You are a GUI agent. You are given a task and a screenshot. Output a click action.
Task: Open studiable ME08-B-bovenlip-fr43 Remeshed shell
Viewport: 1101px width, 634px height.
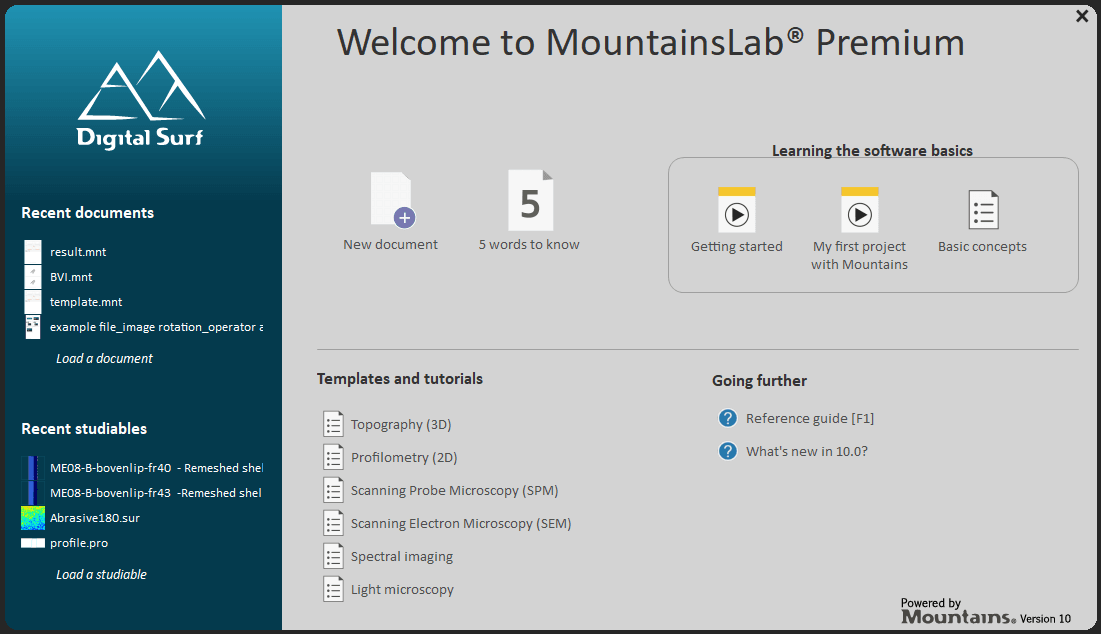[x=156, y=493]
